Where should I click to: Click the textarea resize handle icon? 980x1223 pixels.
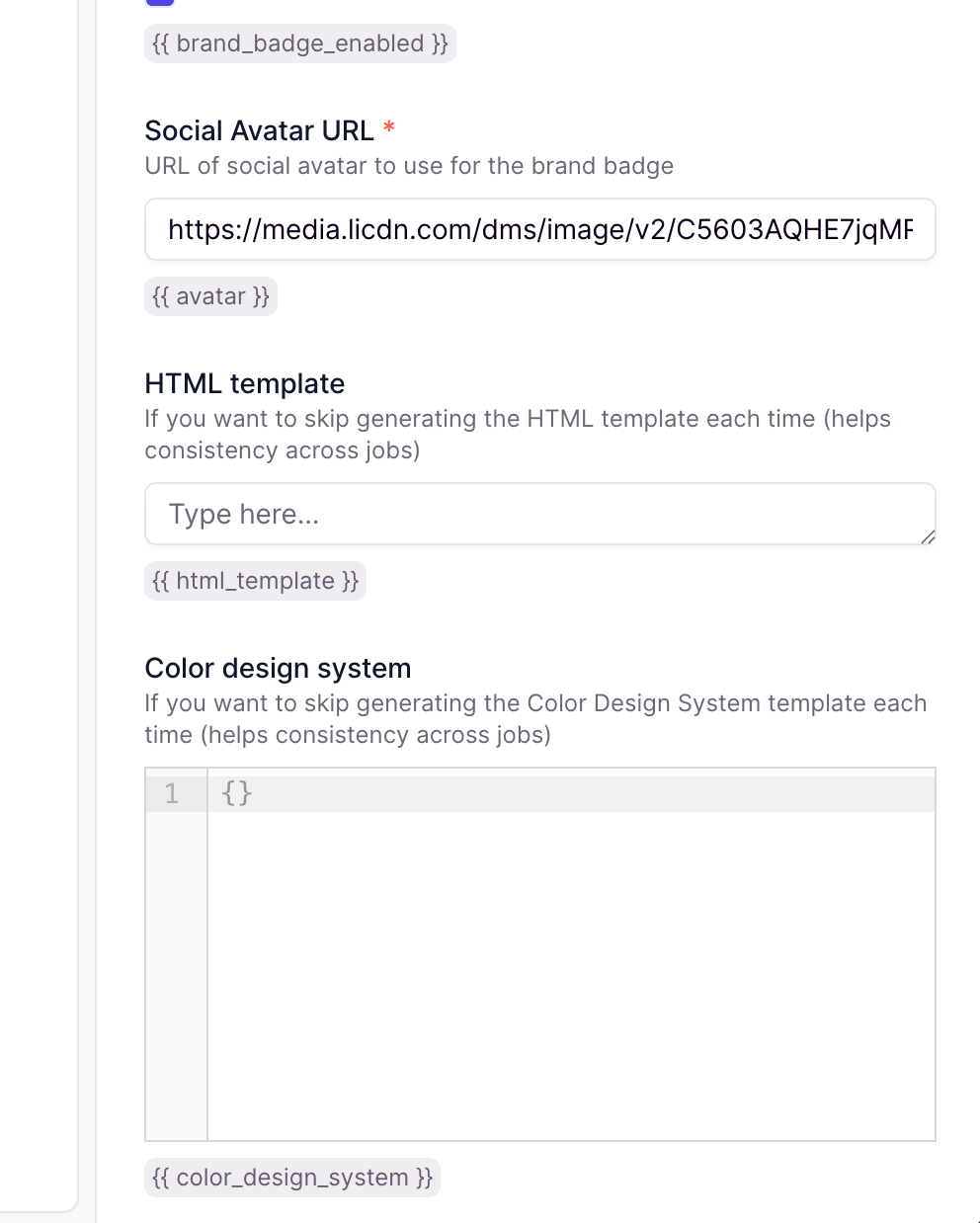coord(929,538)
